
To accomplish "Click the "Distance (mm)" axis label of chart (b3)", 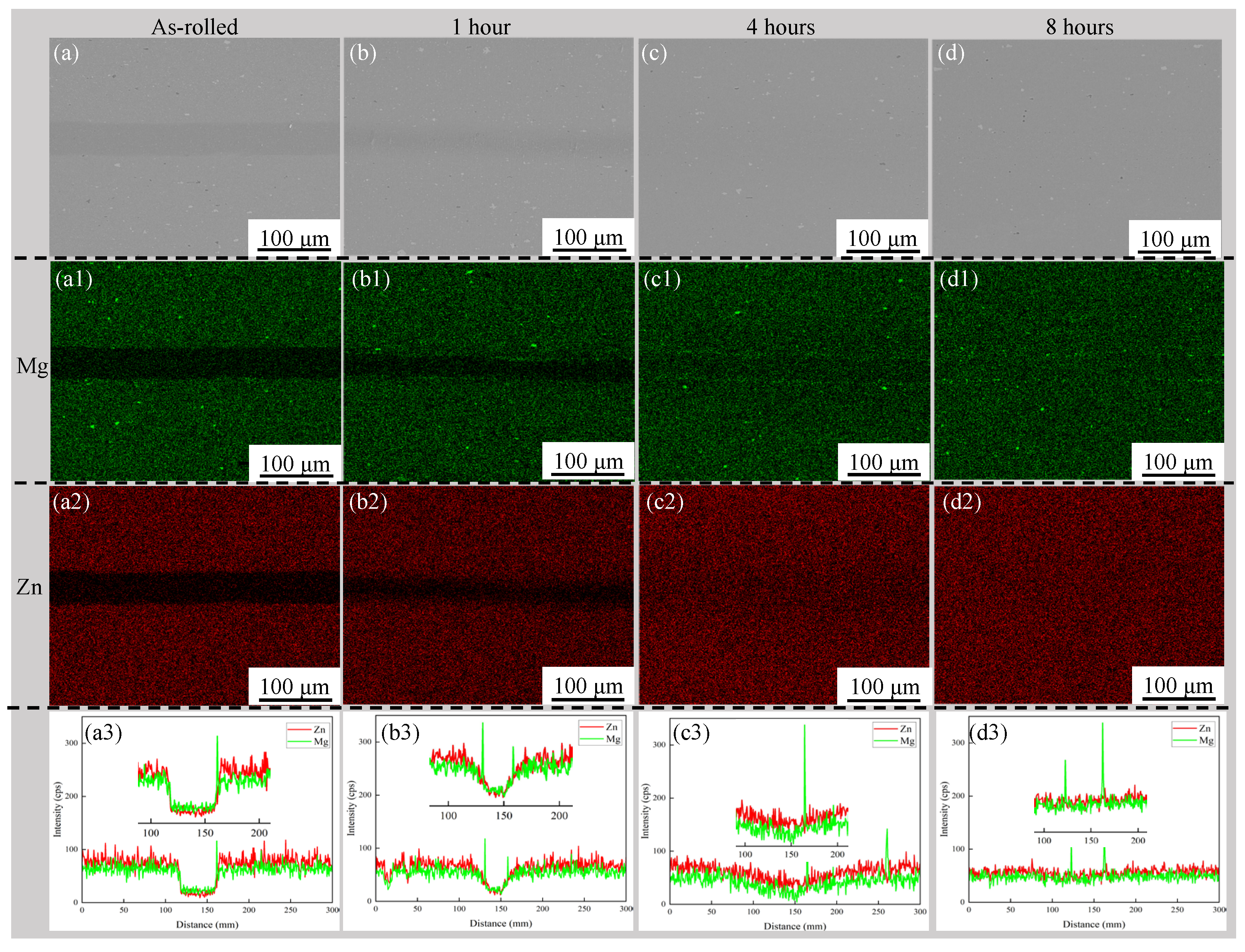I will [500, 923].
